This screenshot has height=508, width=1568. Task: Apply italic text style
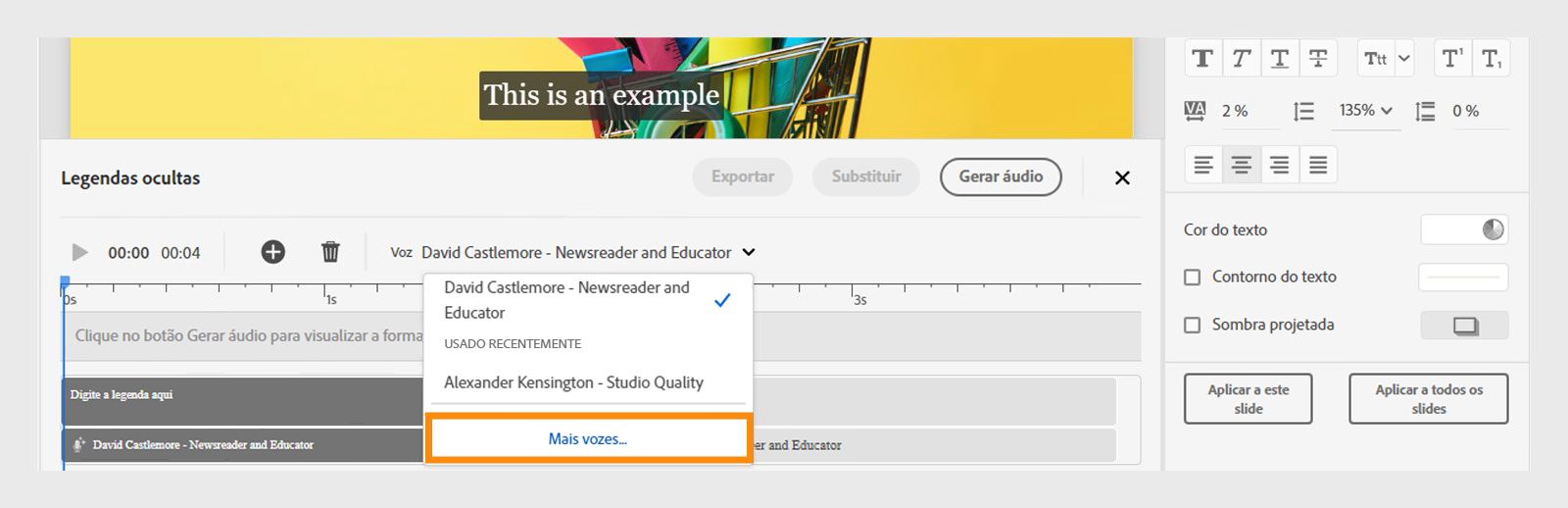1241,59
